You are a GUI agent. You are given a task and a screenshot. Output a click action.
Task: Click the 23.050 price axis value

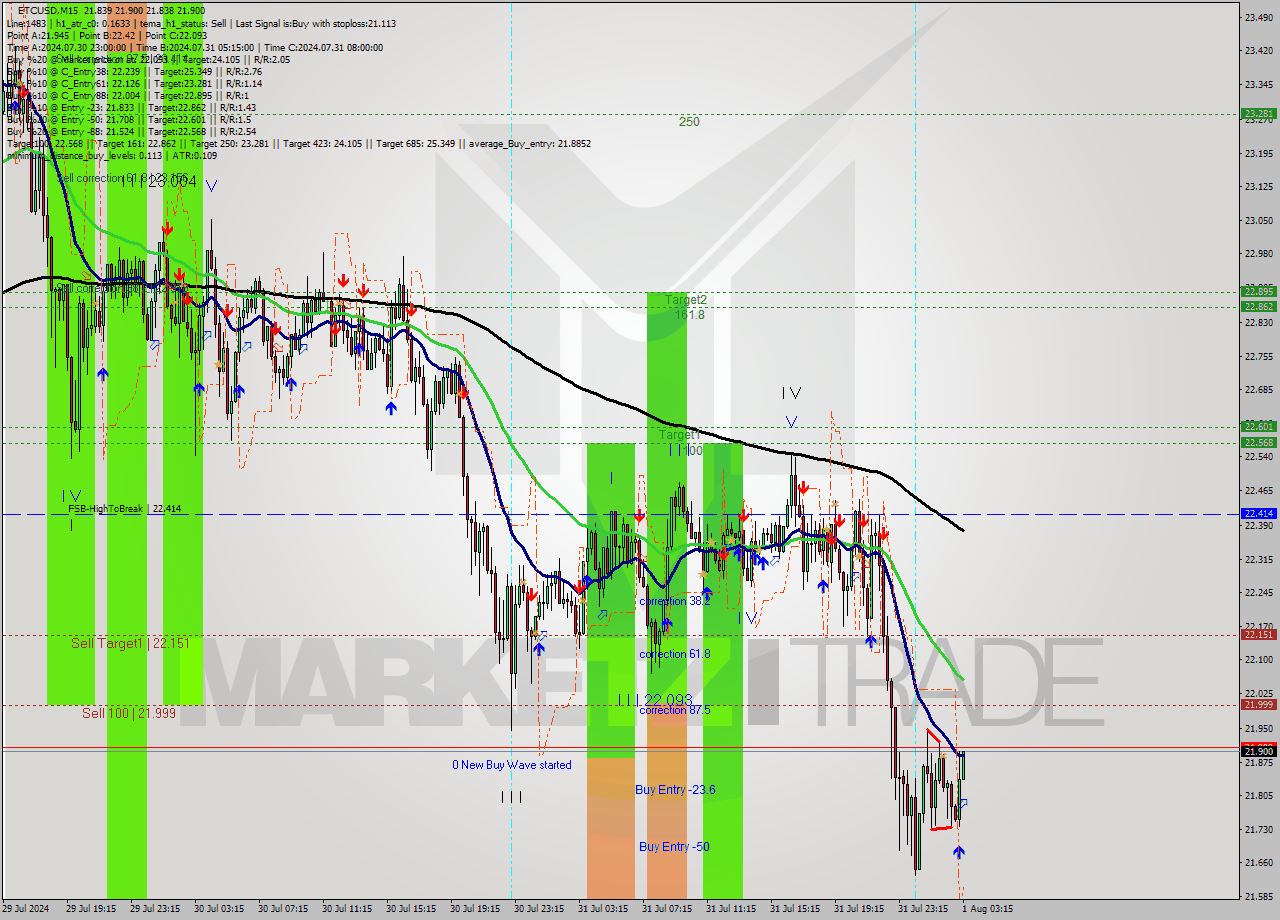(1257, 220)
